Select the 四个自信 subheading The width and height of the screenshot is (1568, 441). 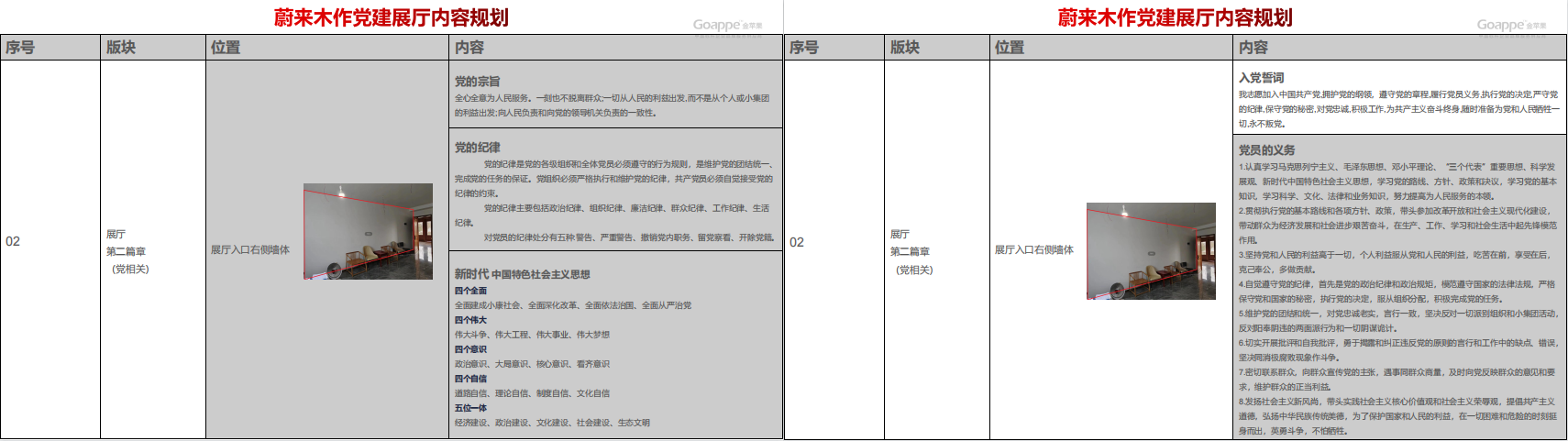pos(470,379)
